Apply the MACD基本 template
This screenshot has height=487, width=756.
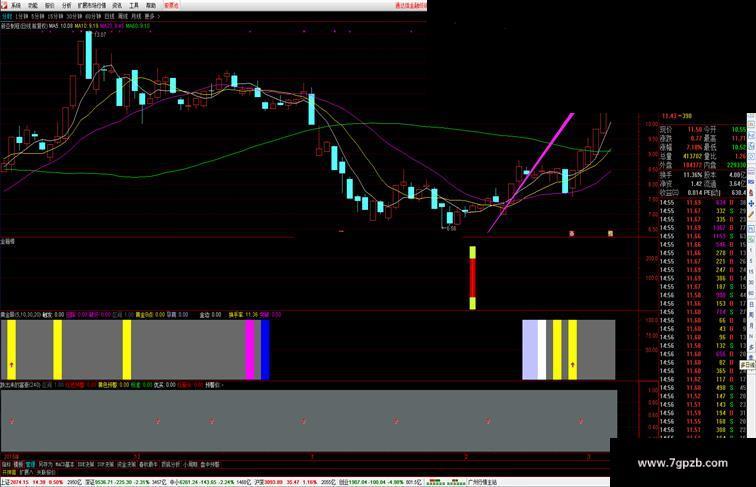pos(65,464)
